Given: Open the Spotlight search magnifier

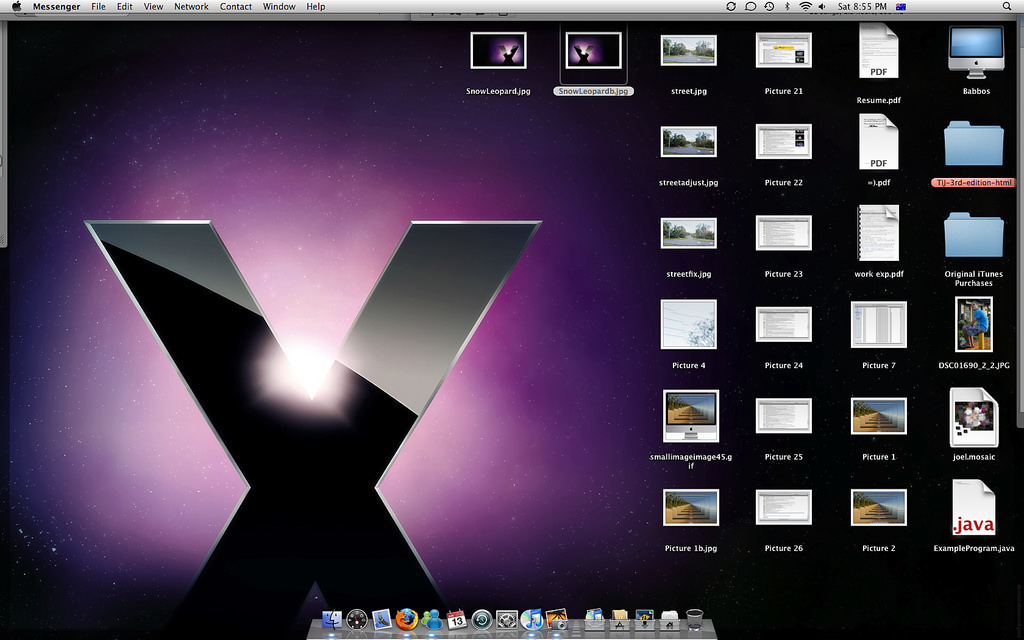Looking at the screenshot, I should click(1007, 6).
